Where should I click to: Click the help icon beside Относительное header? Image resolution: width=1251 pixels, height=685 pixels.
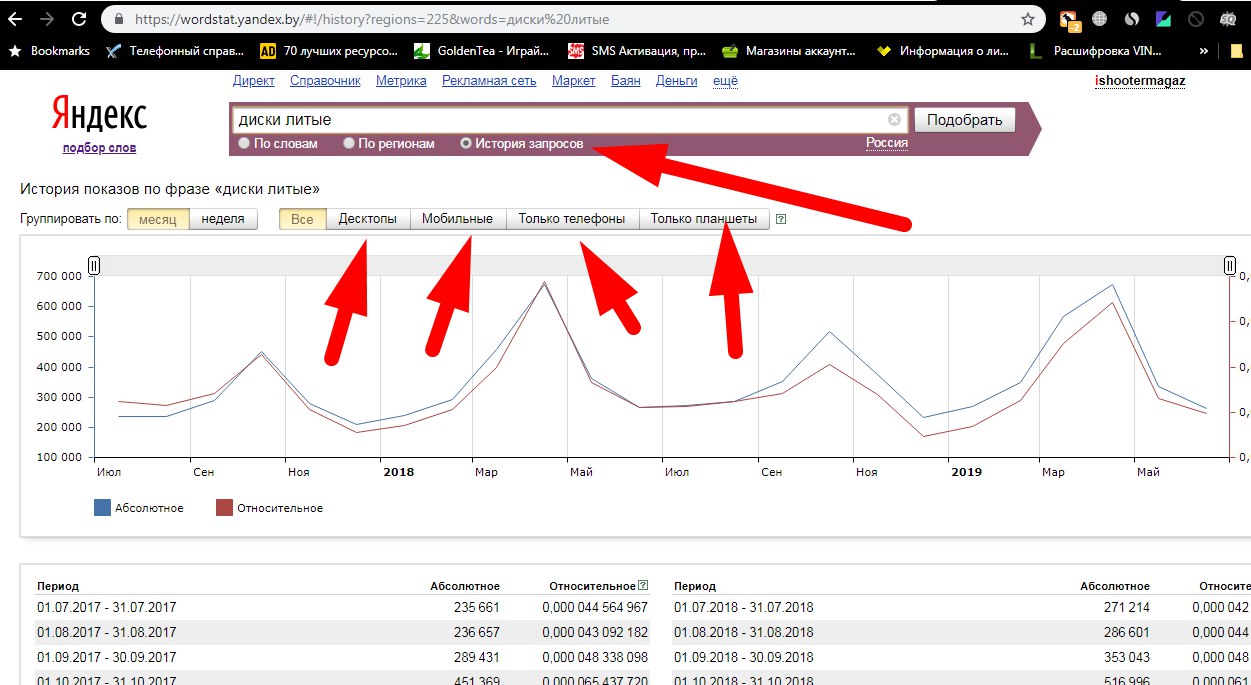click(x=643, y=585)
